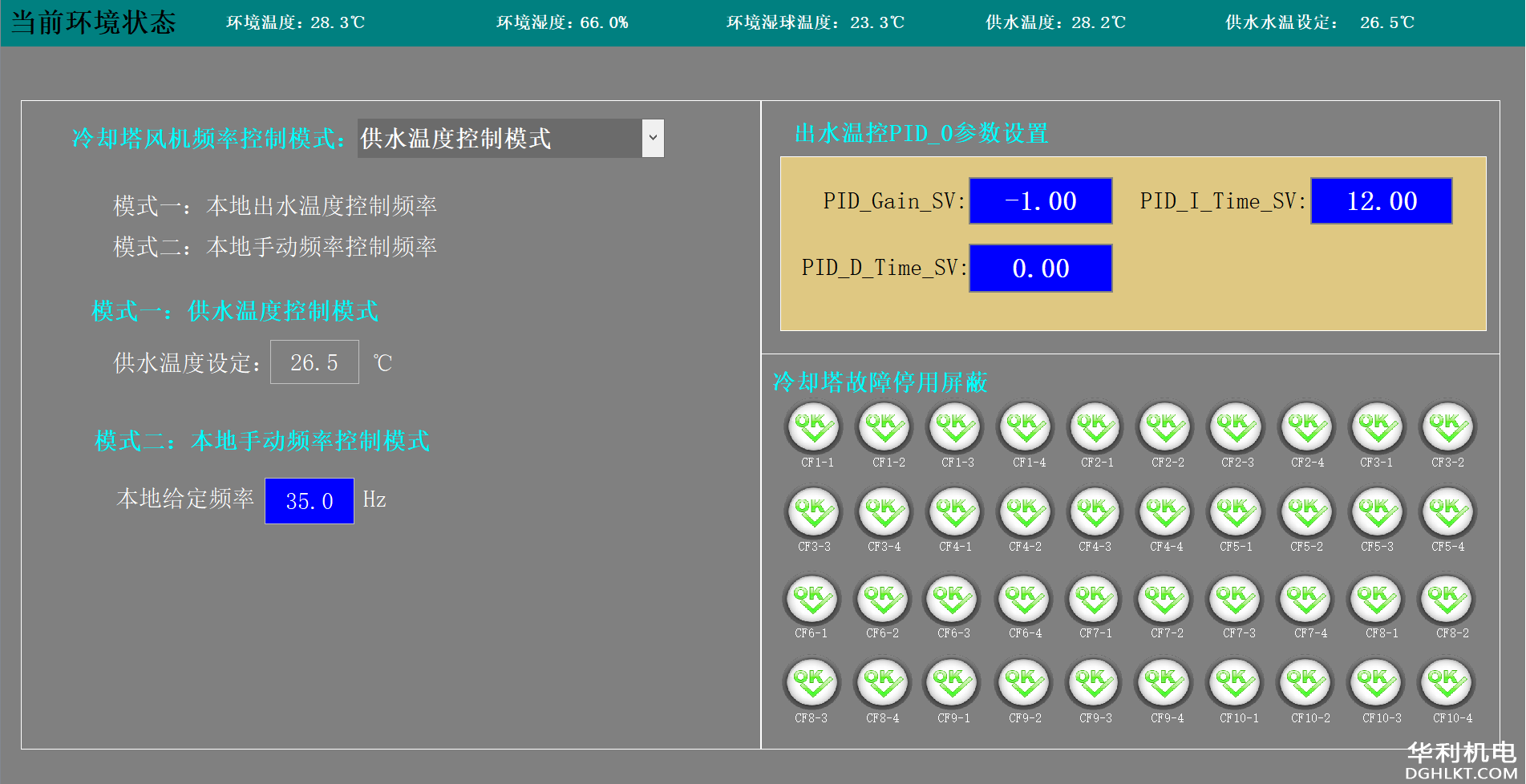This screenshot has width=1526, height=784.
Task: Open the fan frequency control mode dropdown arrow
Action: pos(653,138)
